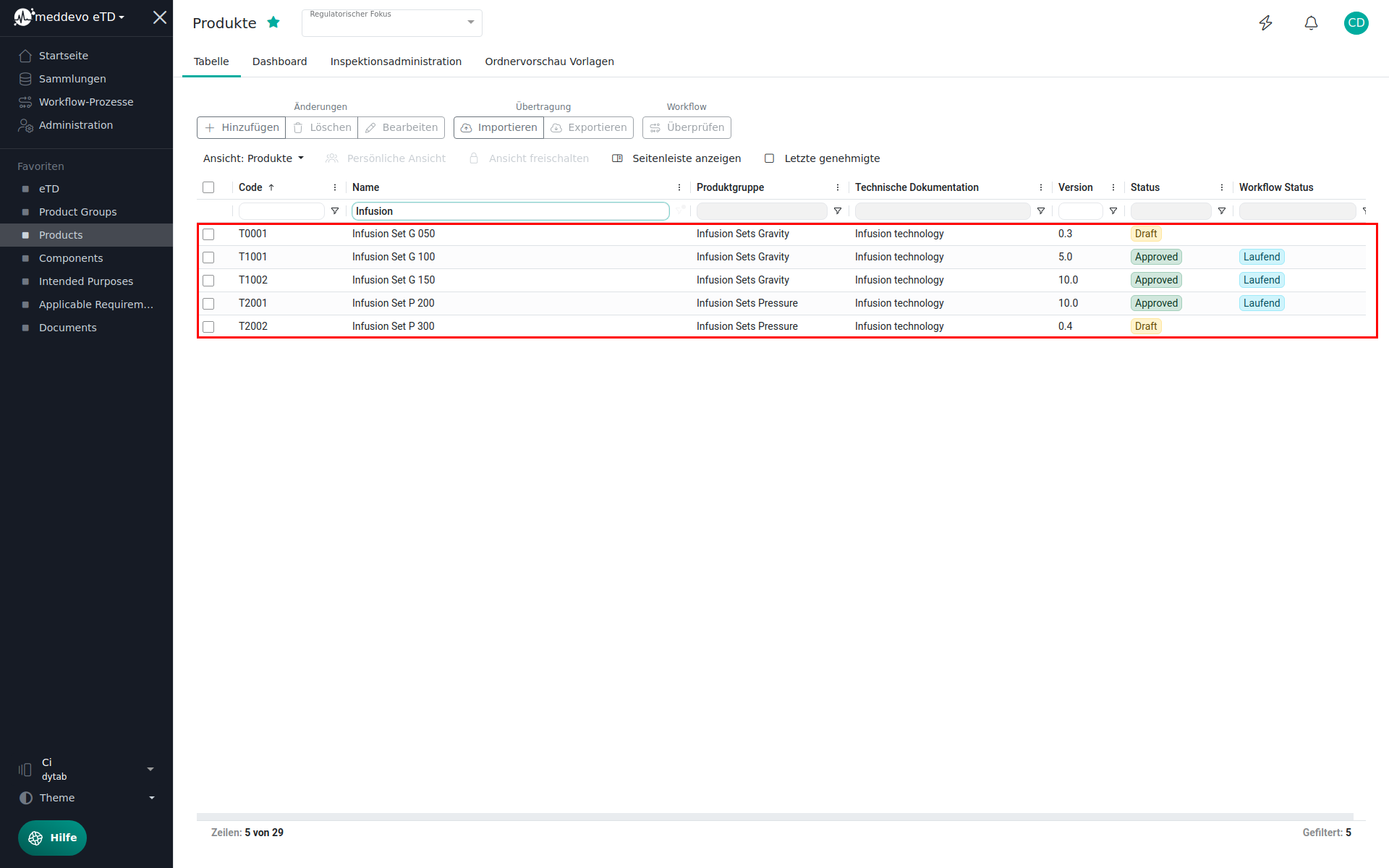The image size is (1389, 868).
Task: Open Technische Dokumentation column options menu
Action: (x=1041, y=187)
